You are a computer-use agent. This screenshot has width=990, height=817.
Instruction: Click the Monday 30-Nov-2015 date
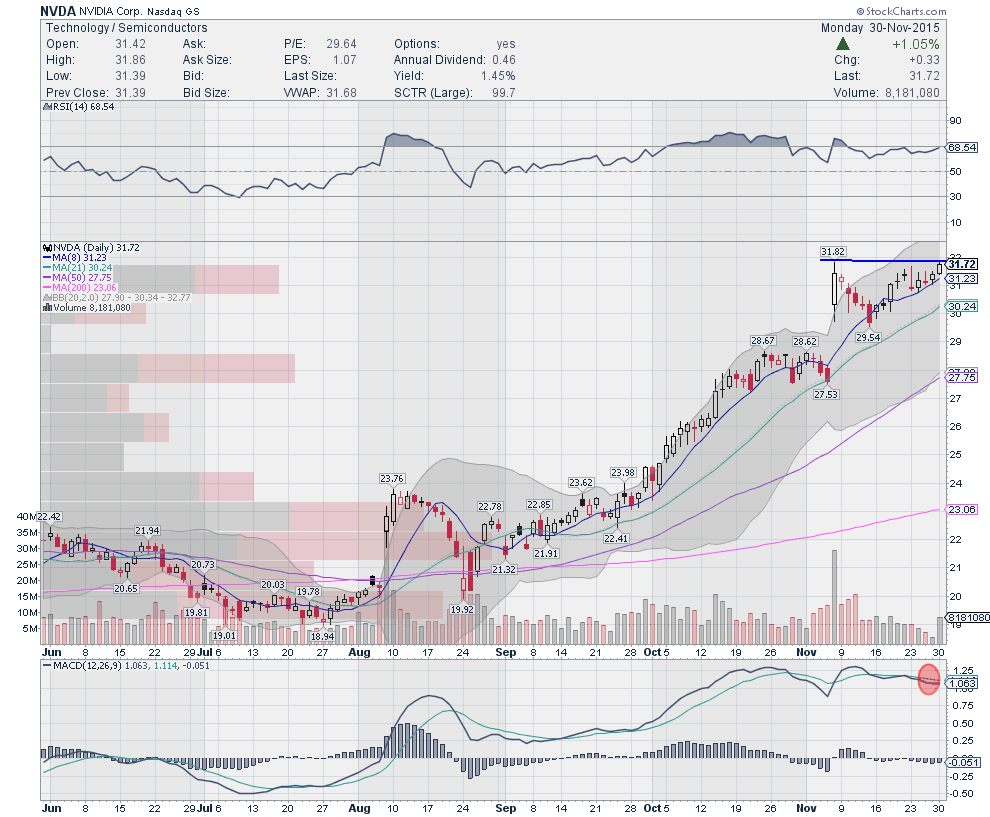tap(880, 28)
